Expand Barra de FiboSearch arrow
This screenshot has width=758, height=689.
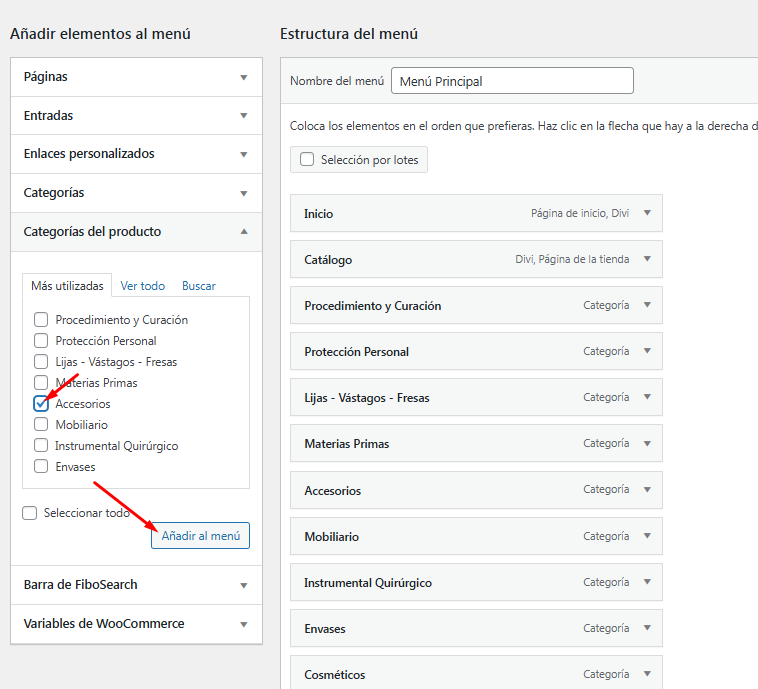point(243,585)
